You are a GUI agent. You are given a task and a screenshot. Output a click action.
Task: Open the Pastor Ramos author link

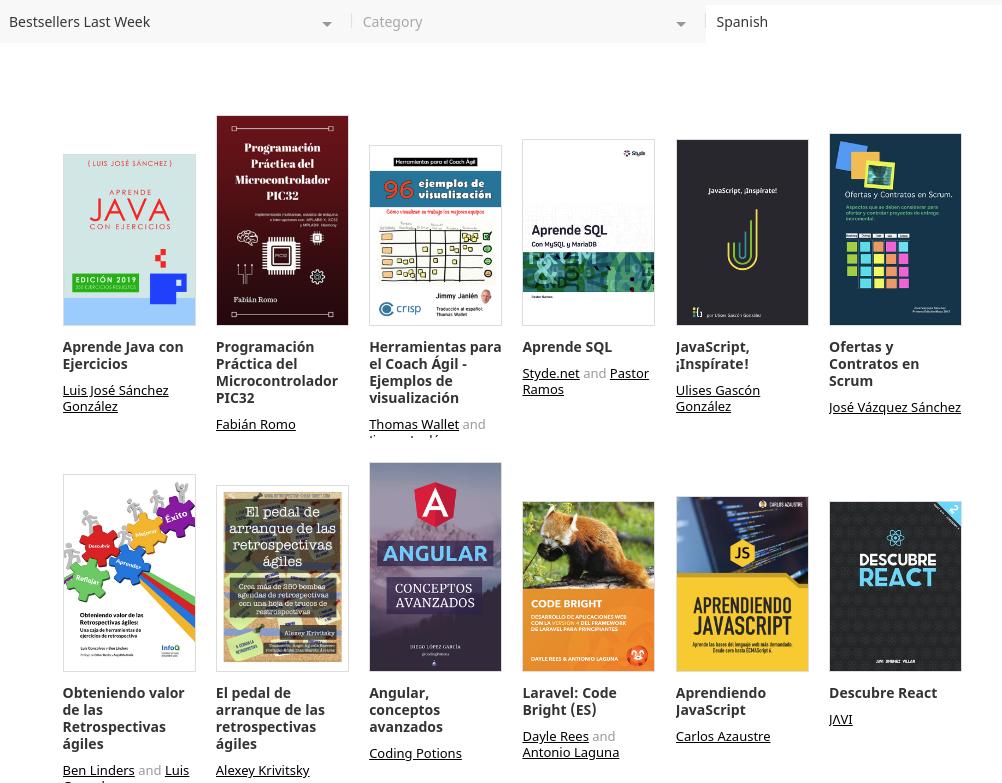[585, 382]
